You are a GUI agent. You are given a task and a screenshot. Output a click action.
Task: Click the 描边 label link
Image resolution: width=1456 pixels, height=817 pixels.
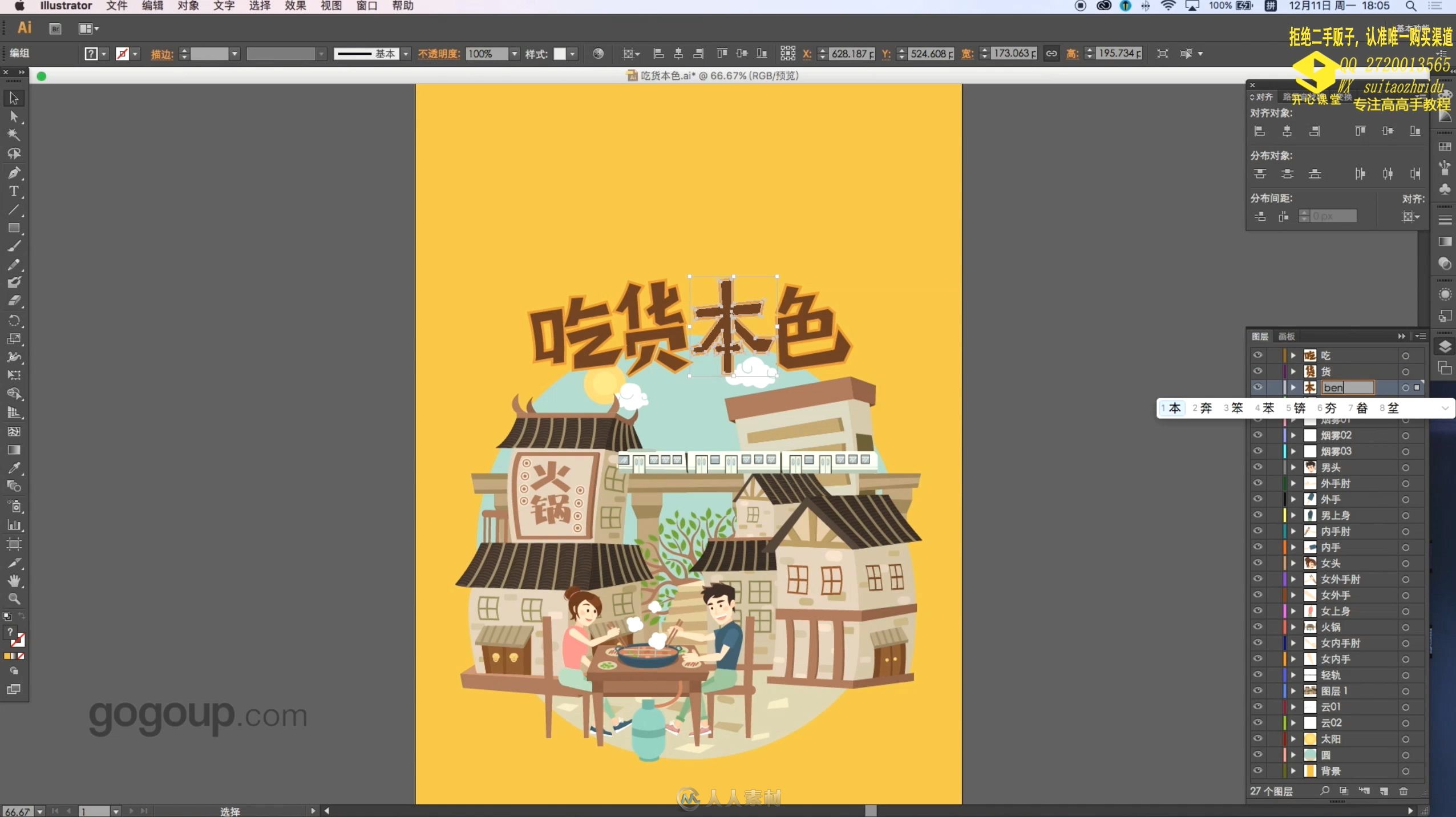coord(162,54)
